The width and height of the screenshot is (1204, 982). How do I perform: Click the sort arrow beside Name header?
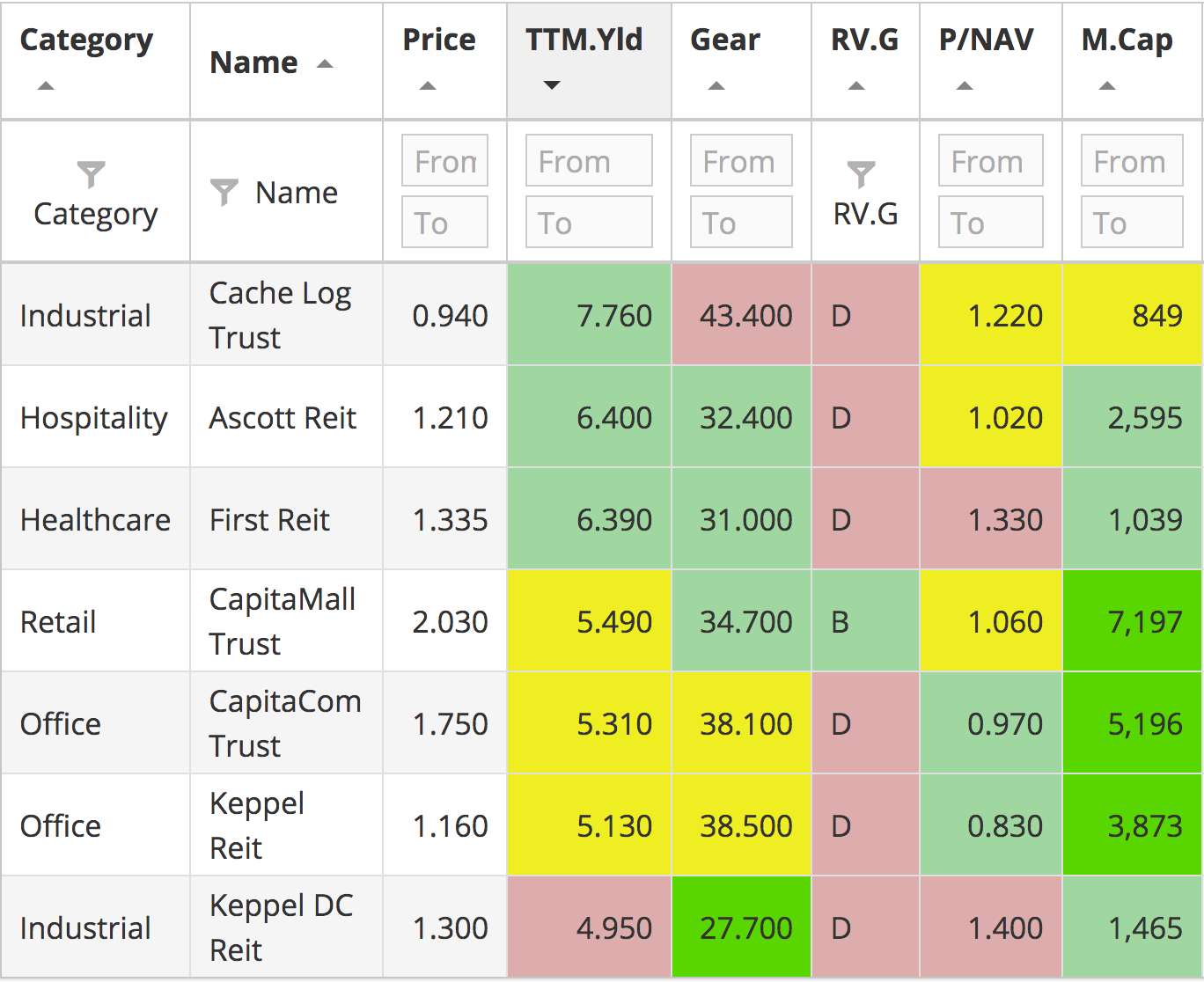pos(325,64)
